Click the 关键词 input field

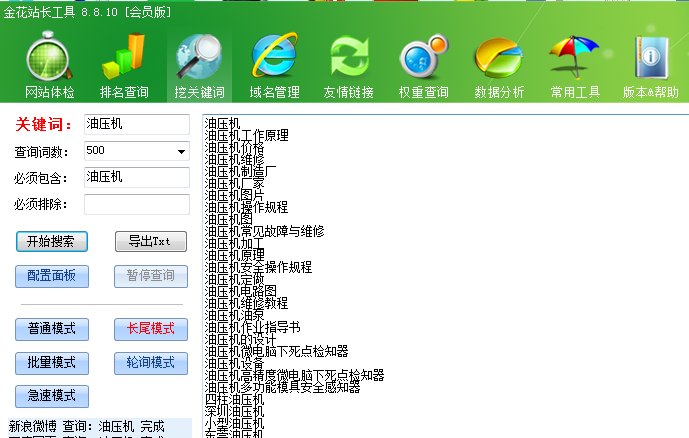tap(136, 124)
